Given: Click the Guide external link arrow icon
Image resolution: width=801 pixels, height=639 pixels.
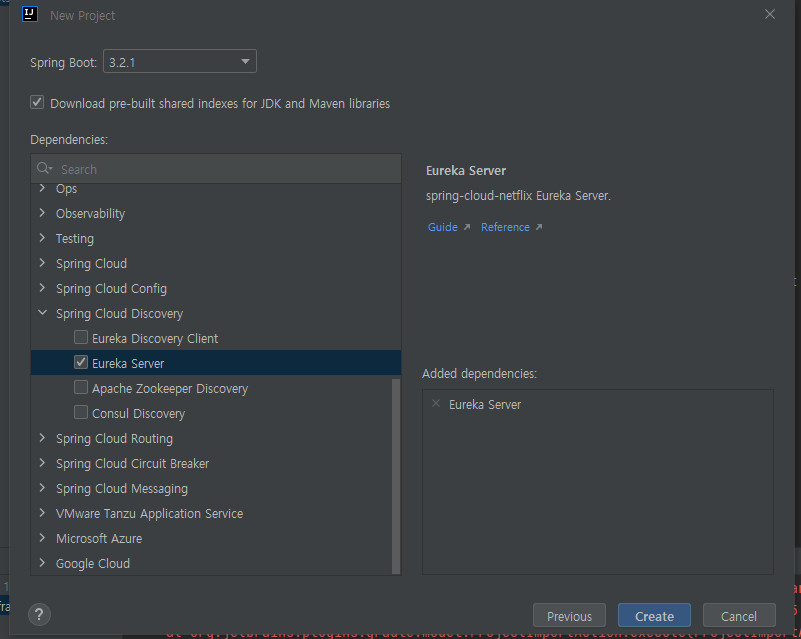Looking at the screenshot, I should (466, 227).
